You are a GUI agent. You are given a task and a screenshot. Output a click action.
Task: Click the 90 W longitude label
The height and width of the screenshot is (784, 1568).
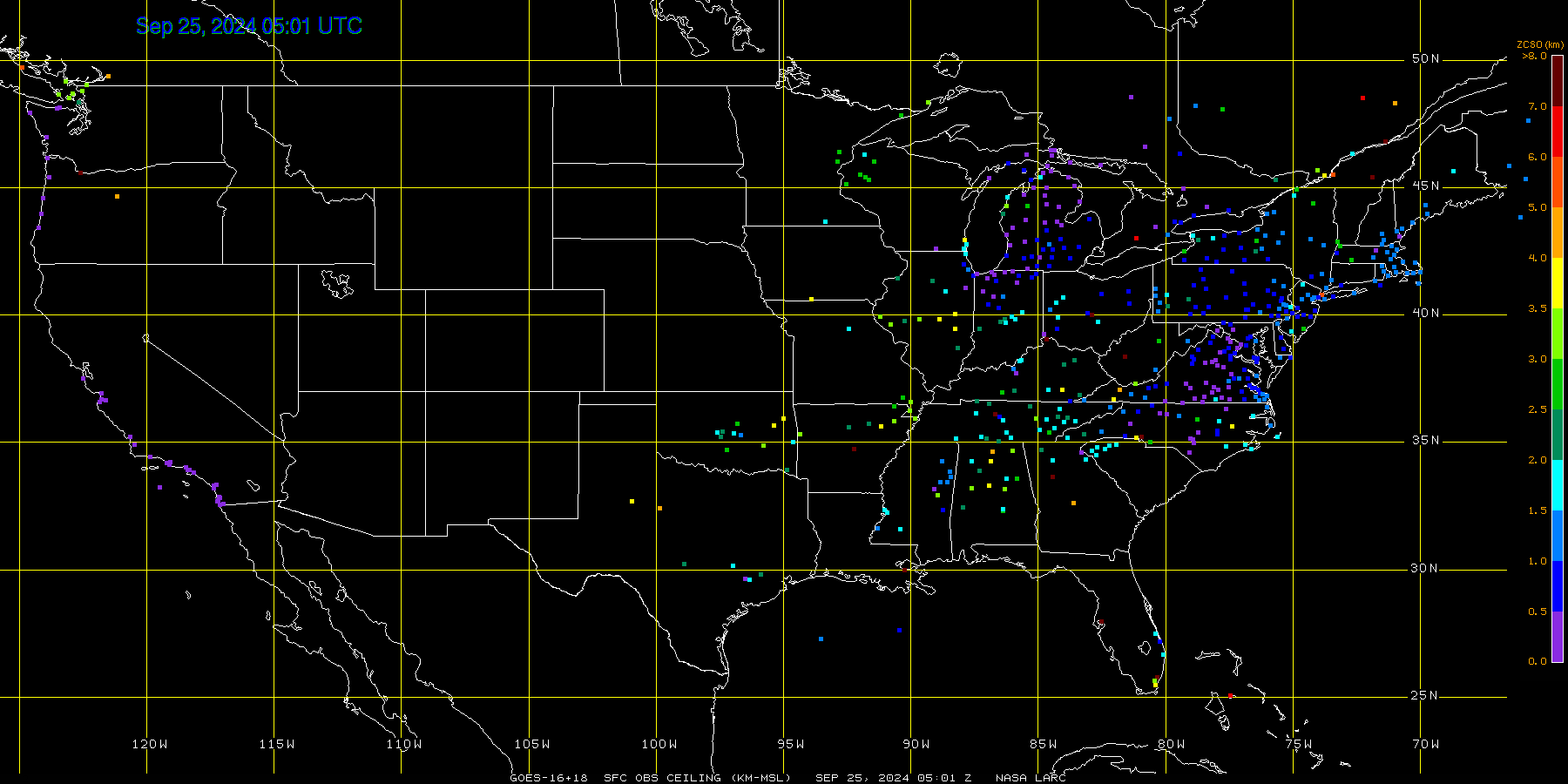coord(916,744)
